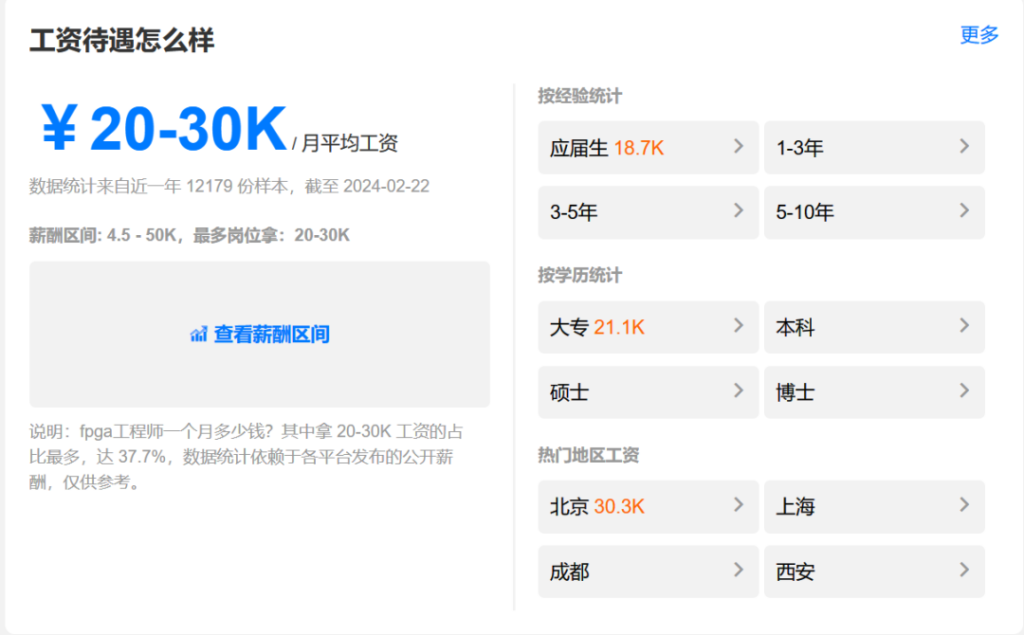The height and width of the screenshot is (635, 1024).
Task: Click the bar chart icon beside 查看薪酬区间
Action: [199, 334]
